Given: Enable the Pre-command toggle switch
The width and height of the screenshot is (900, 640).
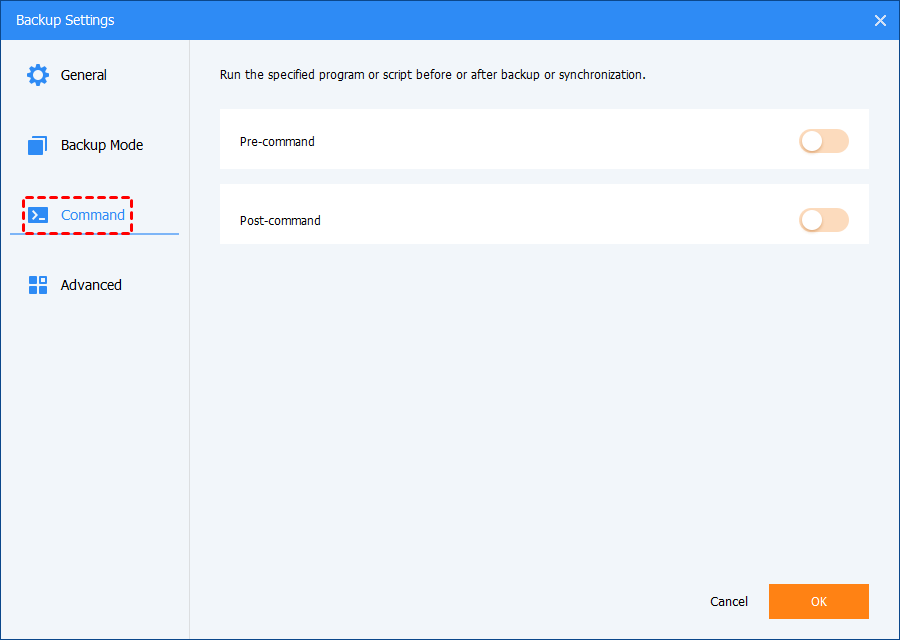Looking at the screenshot, I should pyautogui.click(x=823, y=141).
